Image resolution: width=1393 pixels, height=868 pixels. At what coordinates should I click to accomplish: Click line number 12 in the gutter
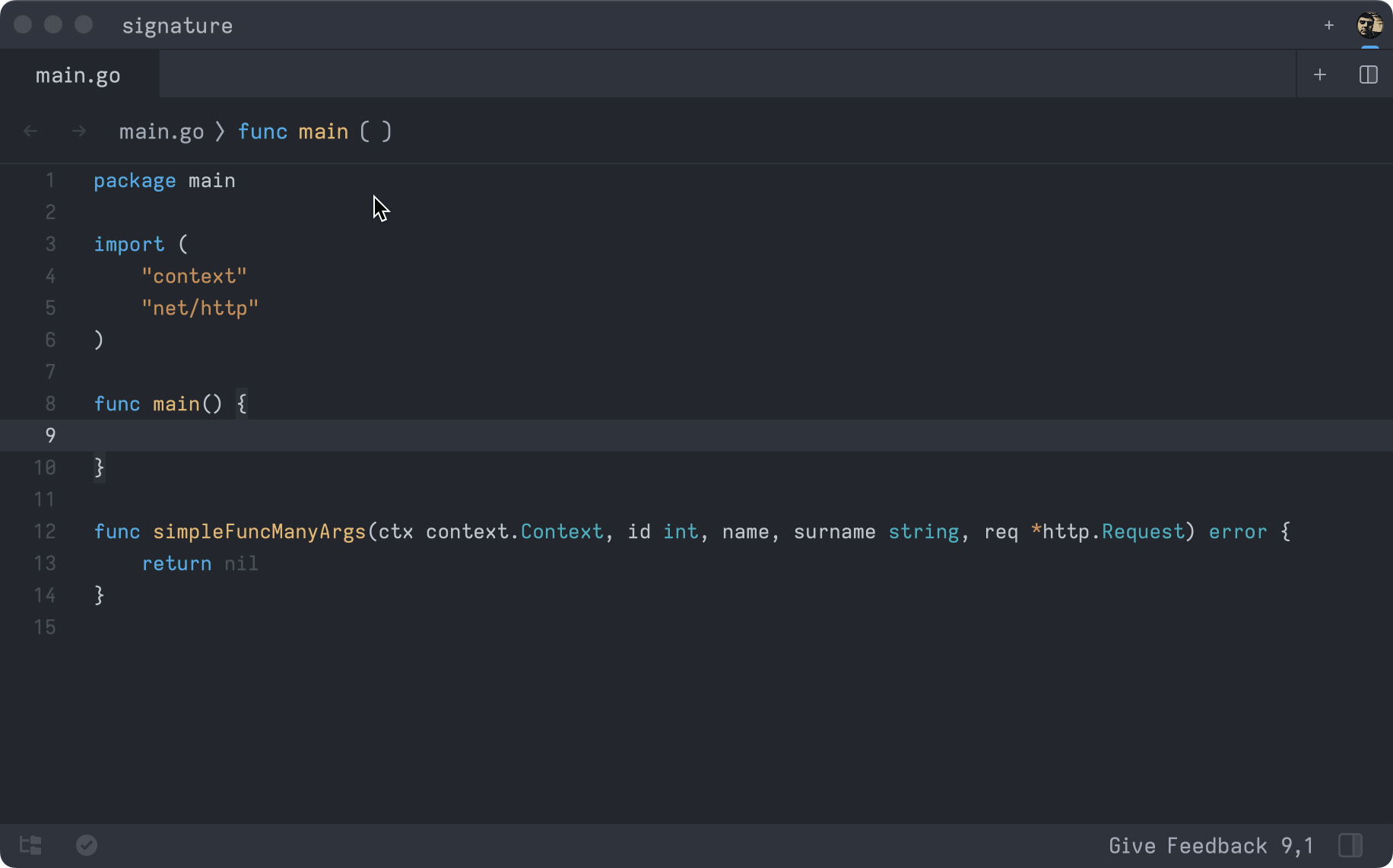[x=45, y=531]
